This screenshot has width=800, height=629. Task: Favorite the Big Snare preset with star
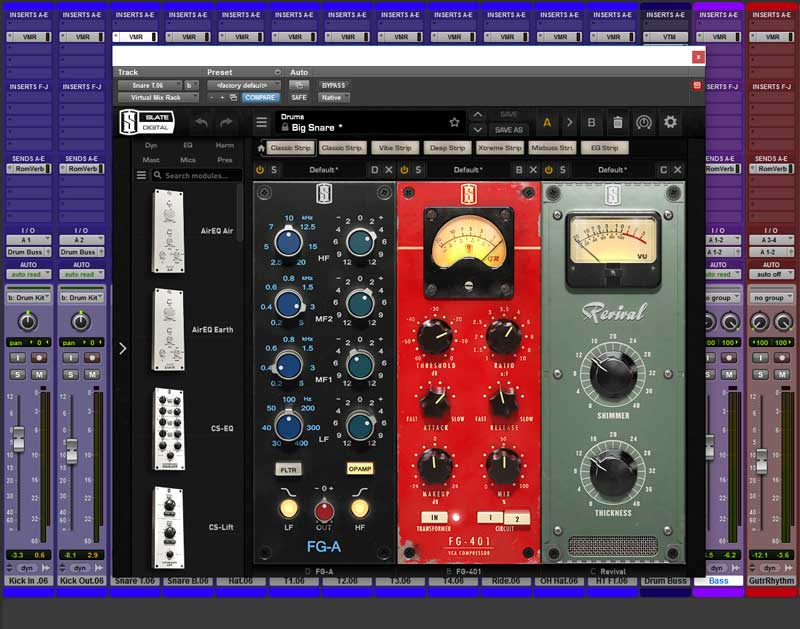454,122
